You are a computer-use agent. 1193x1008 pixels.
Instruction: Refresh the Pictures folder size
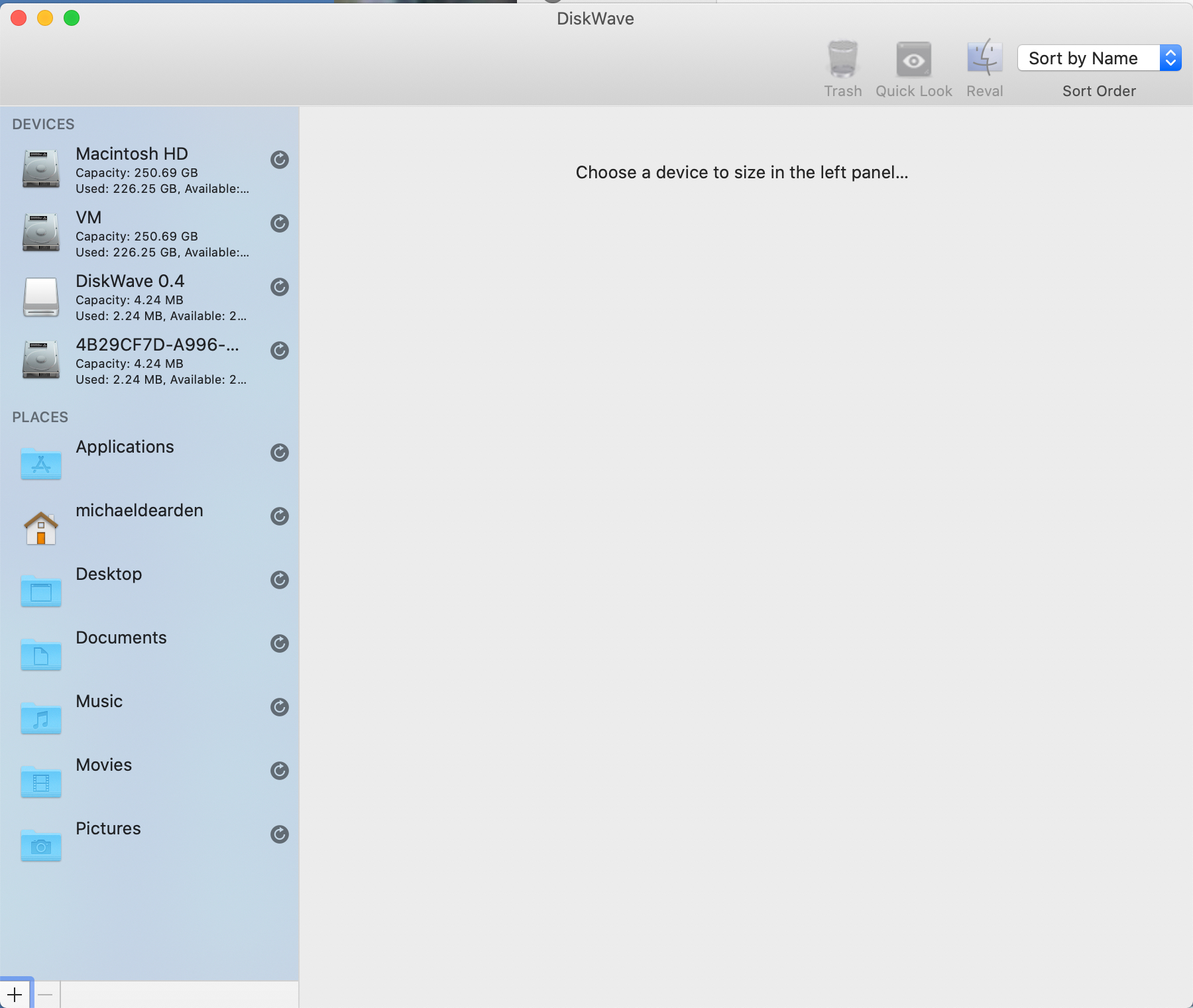[280, 834]
